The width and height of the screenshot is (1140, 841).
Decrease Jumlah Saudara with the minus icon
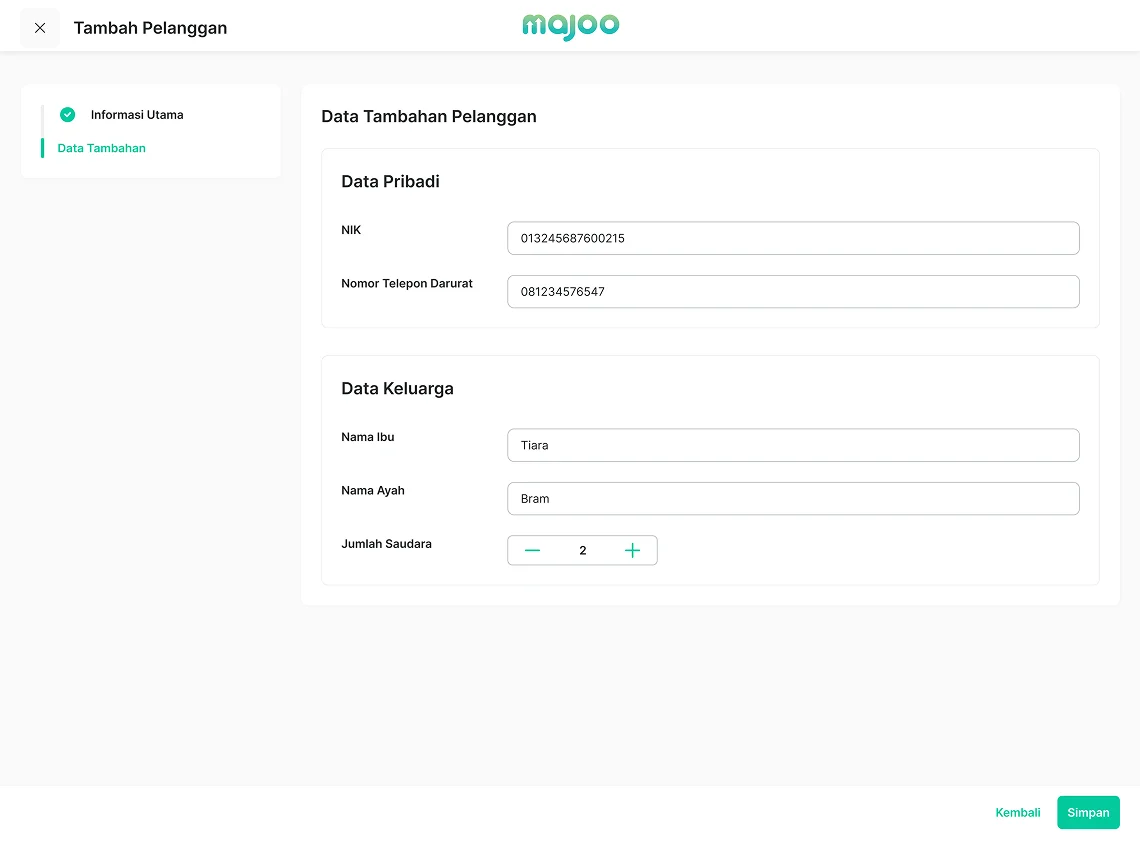532,551
